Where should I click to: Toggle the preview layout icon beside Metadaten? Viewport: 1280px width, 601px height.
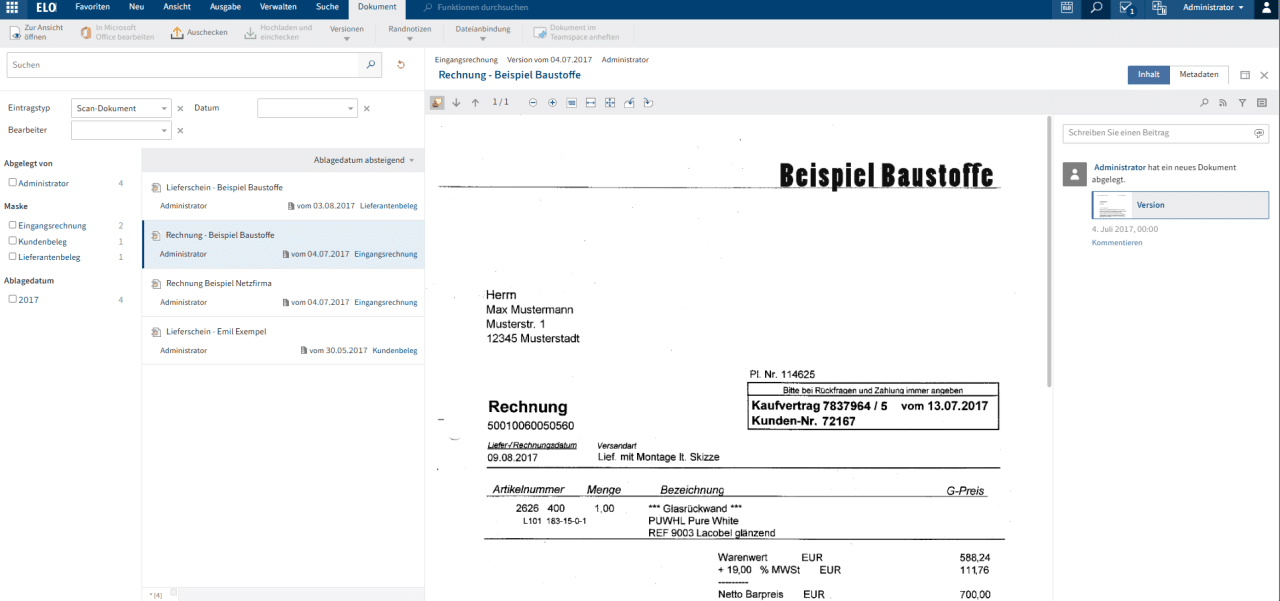[x=1245, y=75]
